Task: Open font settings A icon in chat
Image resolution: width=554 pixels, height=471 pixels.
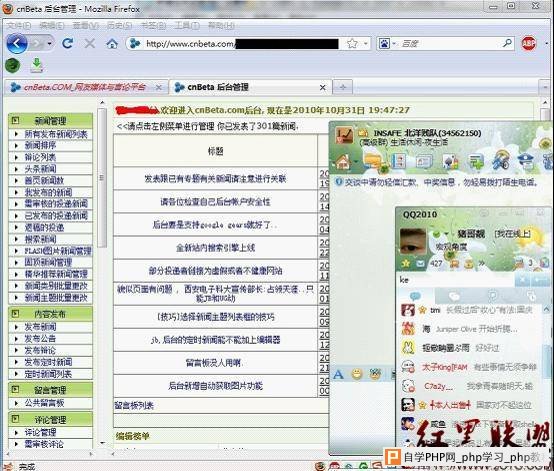Action: [x=338, y=374]
